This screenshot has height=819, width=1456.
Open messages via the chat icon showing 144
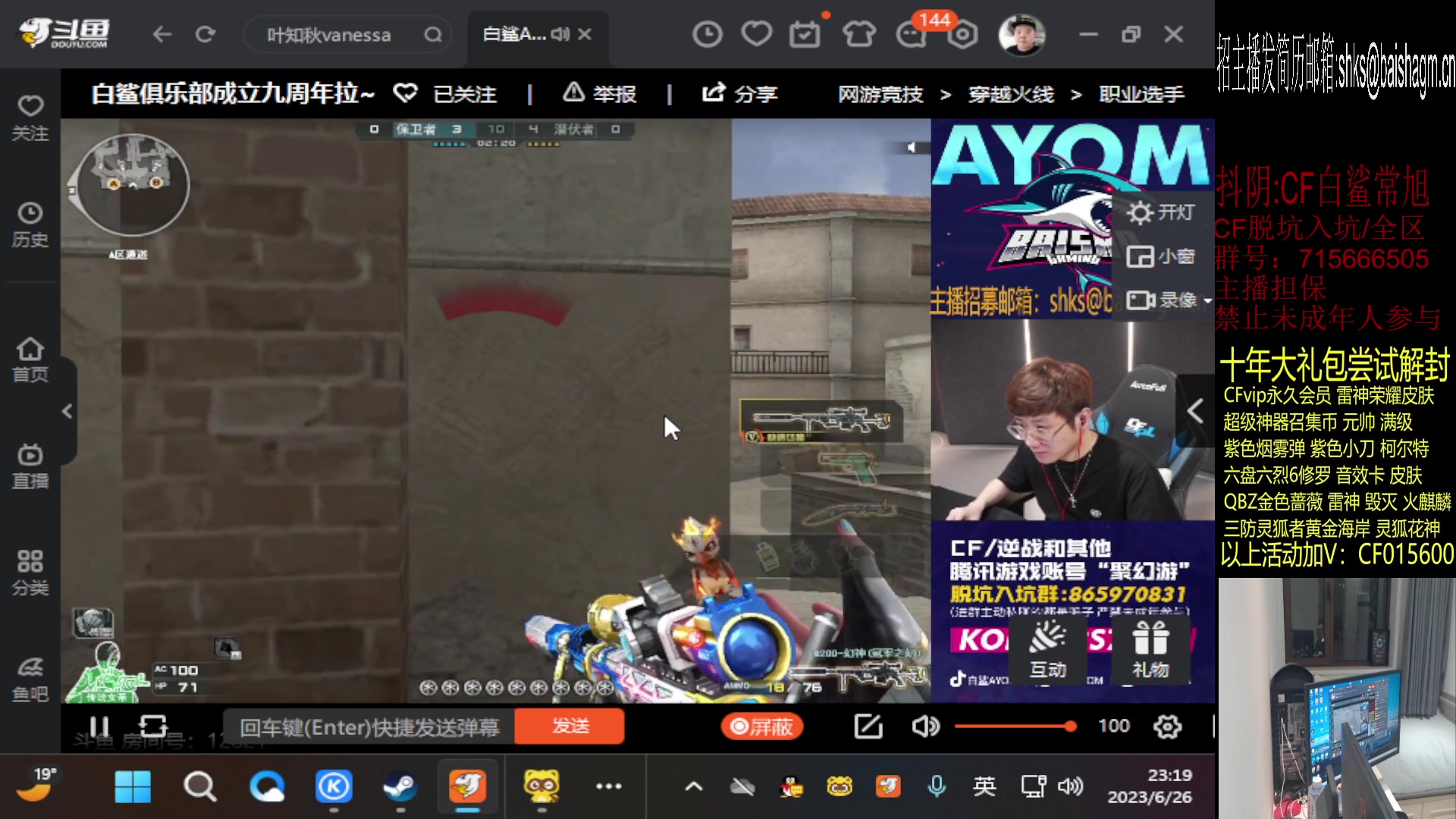(912, 34)
